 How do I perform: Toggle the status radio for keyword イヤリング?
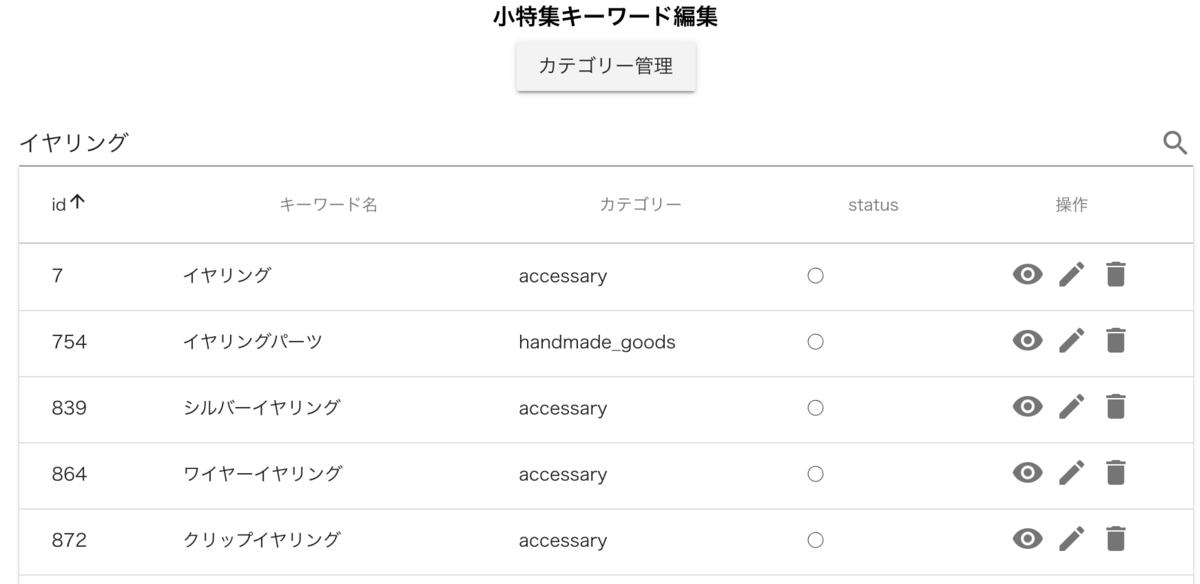815,276
